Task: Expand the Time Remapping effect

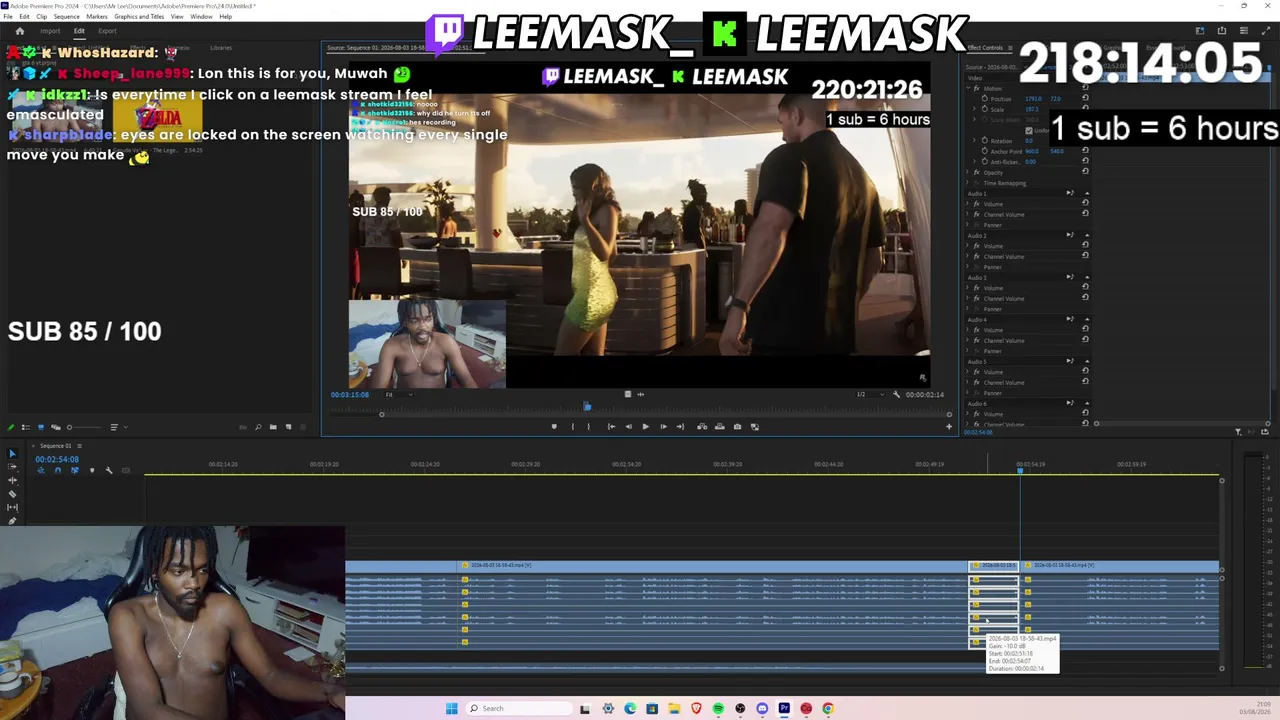Action: pyautogui.click(x=968, y=183)
